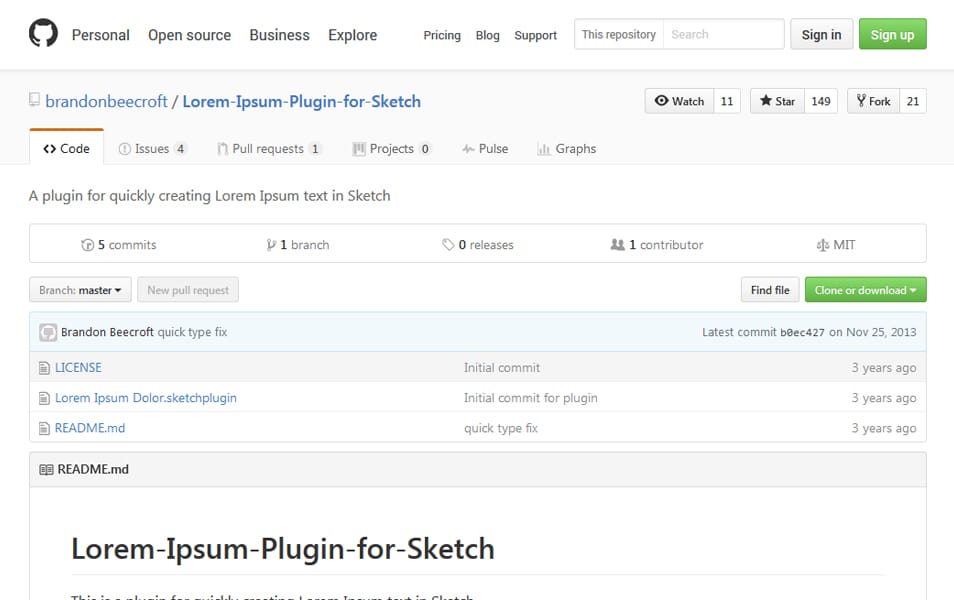Go to Business in top navigation
Screen dimensions: 954x600
point(279,35)
